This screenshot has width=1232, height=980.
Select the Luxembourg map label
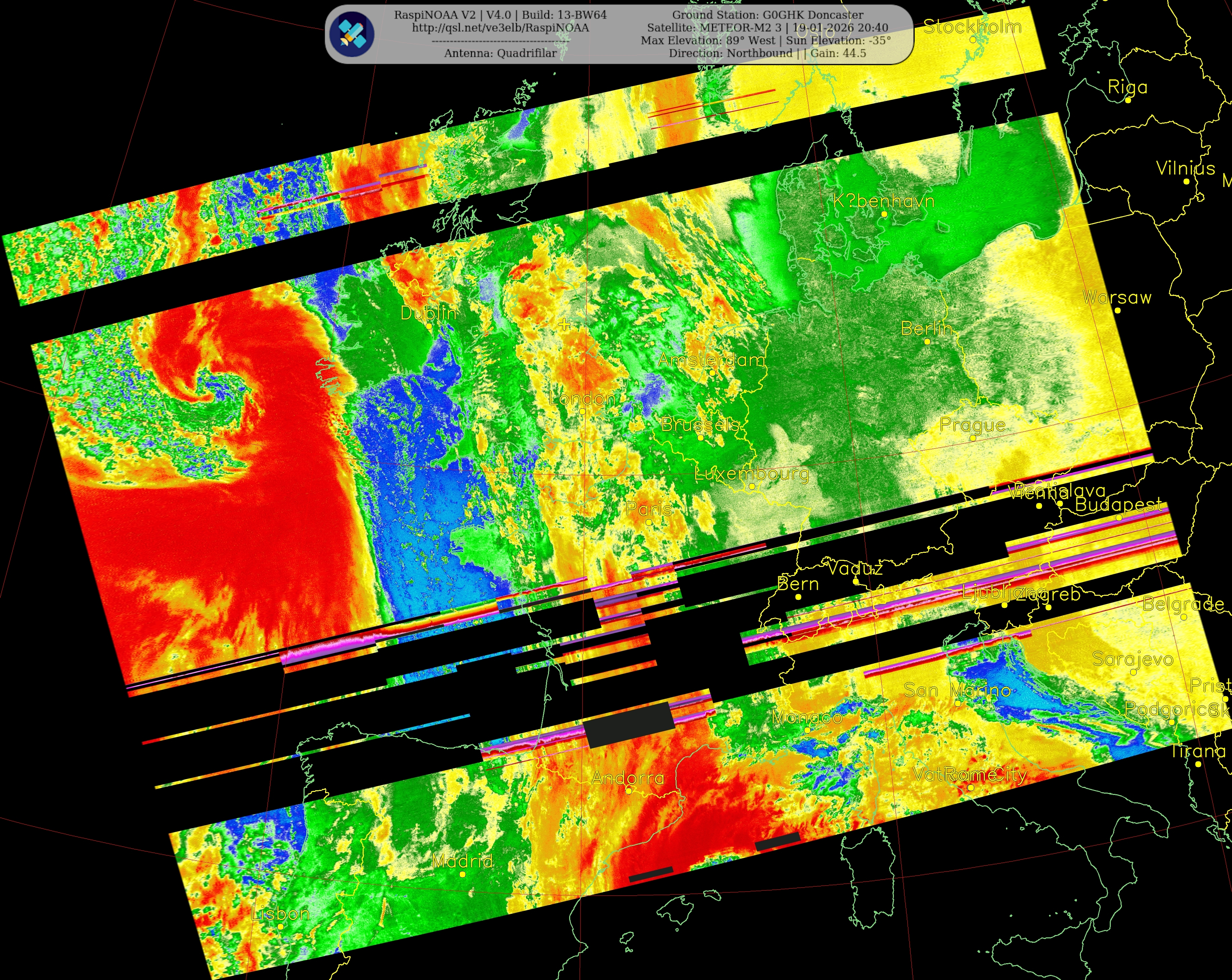click(x=751, y=474)
